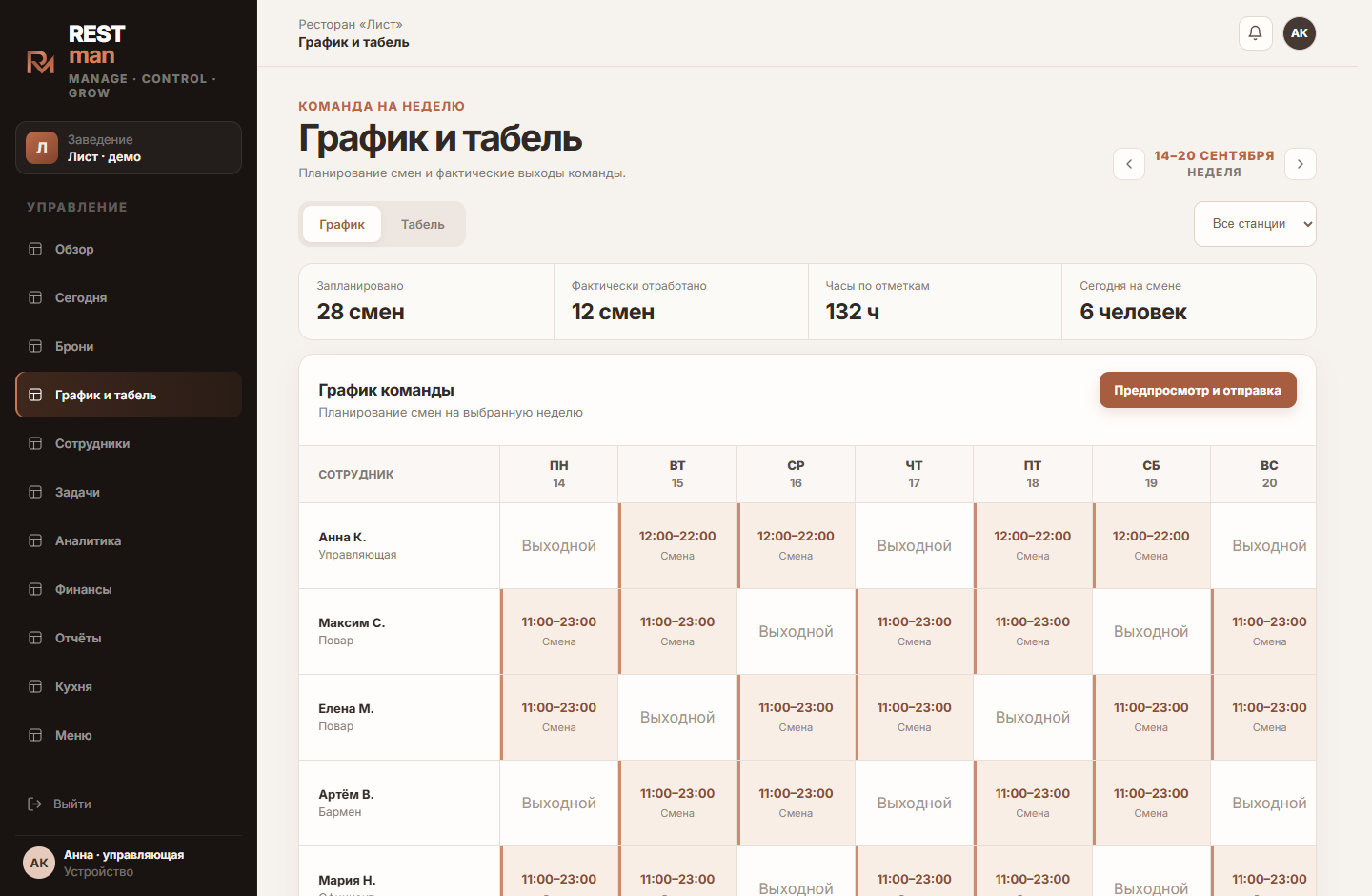Image resolution: width=1372 pixels, height=896 pixels.
Task: Click the Брони sidebar icon
Action: tap(35, 346)
